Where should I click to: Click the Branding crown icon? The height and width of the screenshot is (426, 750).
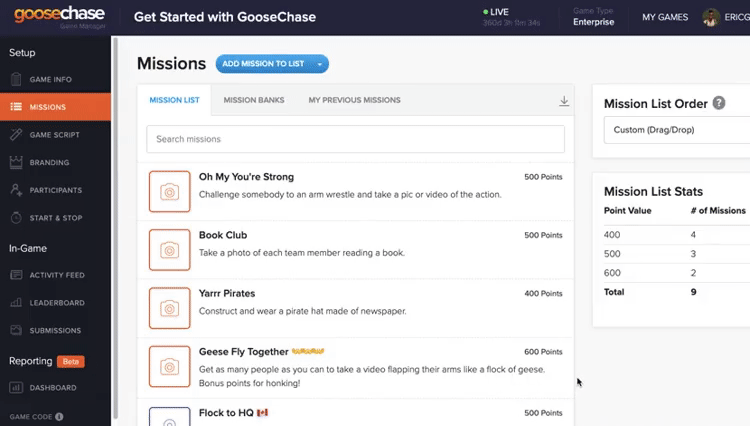[16, 162]
